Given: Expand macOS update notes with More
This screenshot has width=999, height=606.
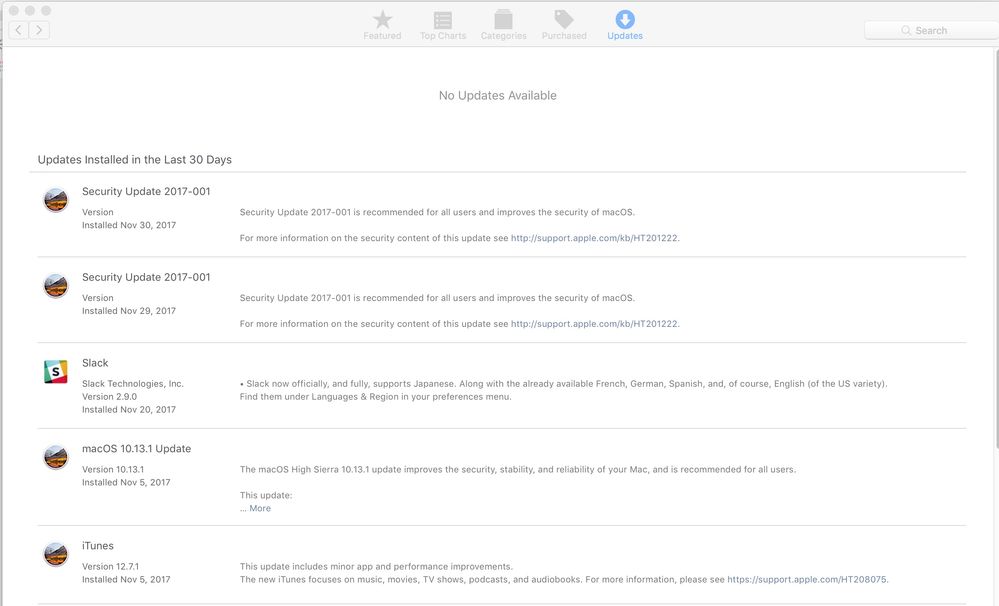Looking at the screenshot, I should click(x=259, y=508).
